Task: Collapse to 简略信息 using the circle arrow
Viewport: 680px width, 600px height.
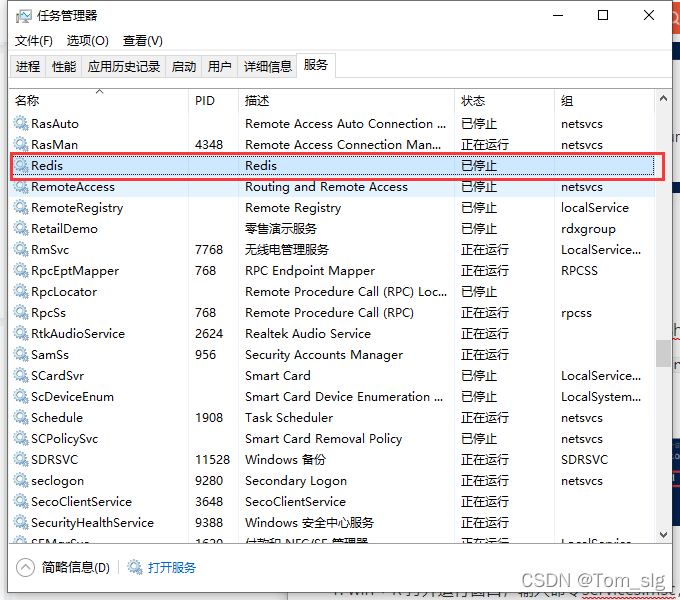Action: click(25, 567)
